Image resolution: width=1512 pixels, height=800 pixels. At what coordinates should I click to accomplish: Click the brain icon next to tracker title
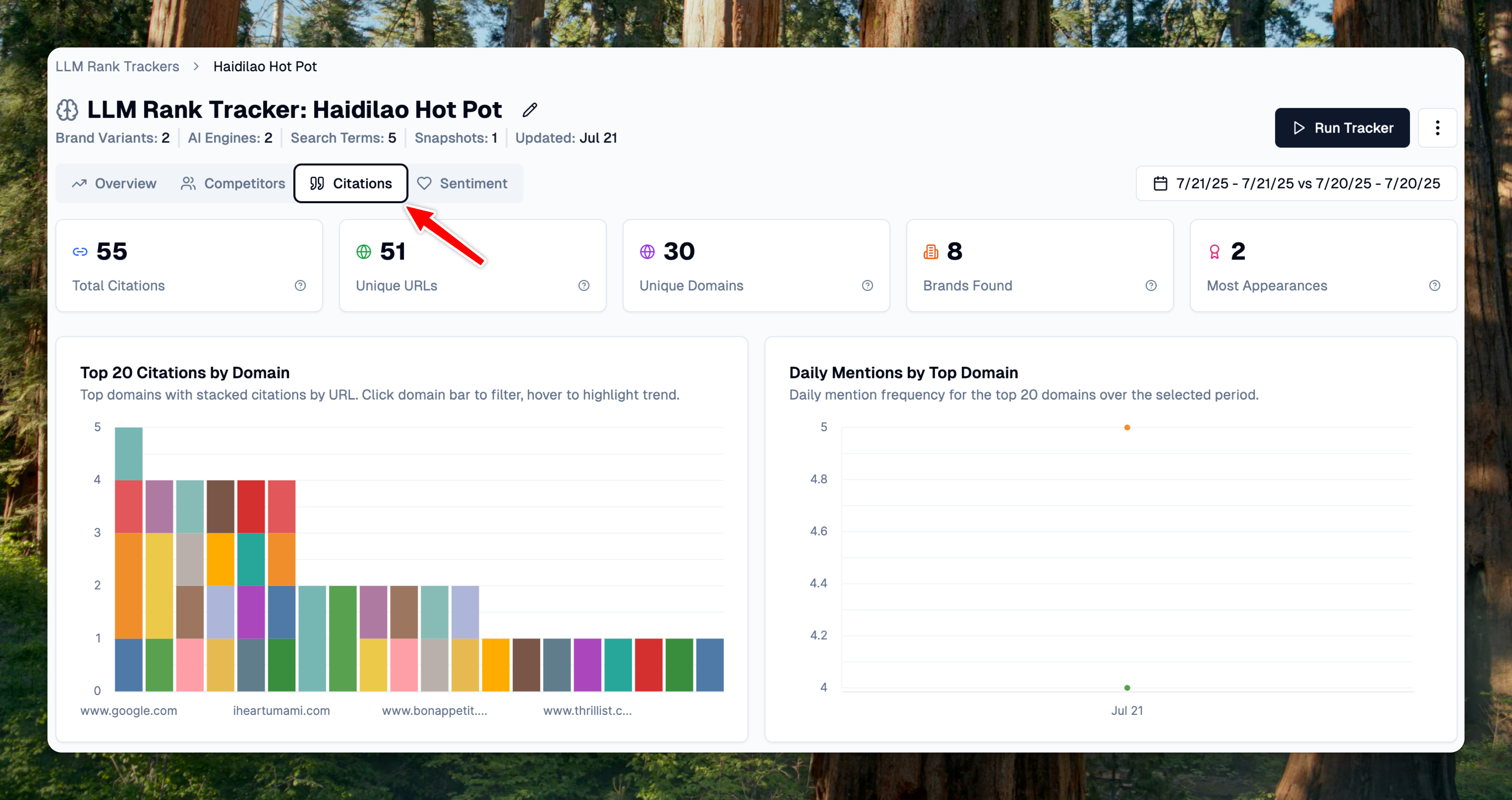click(68, 110)
